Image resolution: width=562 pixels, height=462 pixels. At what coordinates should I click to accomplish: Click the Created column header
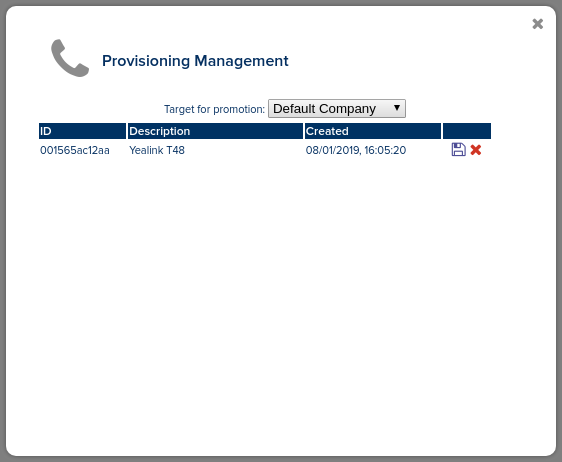coord(373,131)
